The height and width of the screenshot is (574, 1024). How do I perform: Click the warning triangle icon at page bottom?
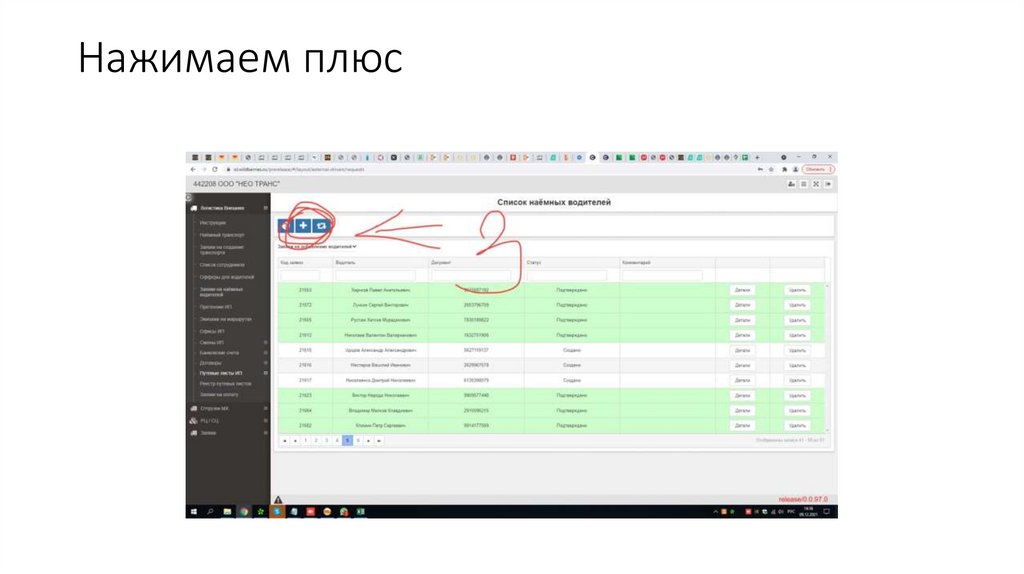pos(278,500)
